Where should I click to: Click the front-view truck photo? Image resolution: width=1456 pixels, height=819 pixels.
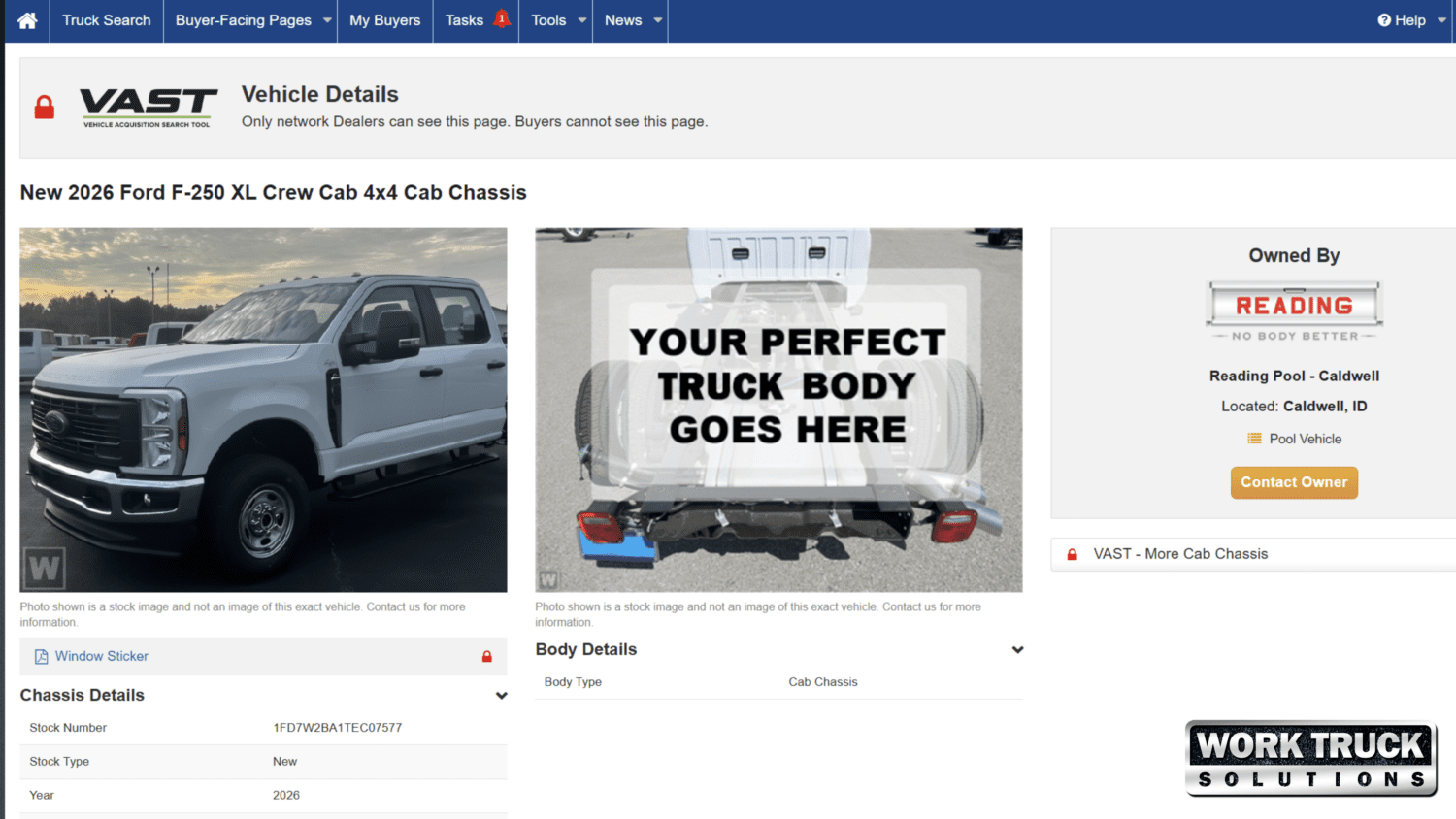pos(263,409)
